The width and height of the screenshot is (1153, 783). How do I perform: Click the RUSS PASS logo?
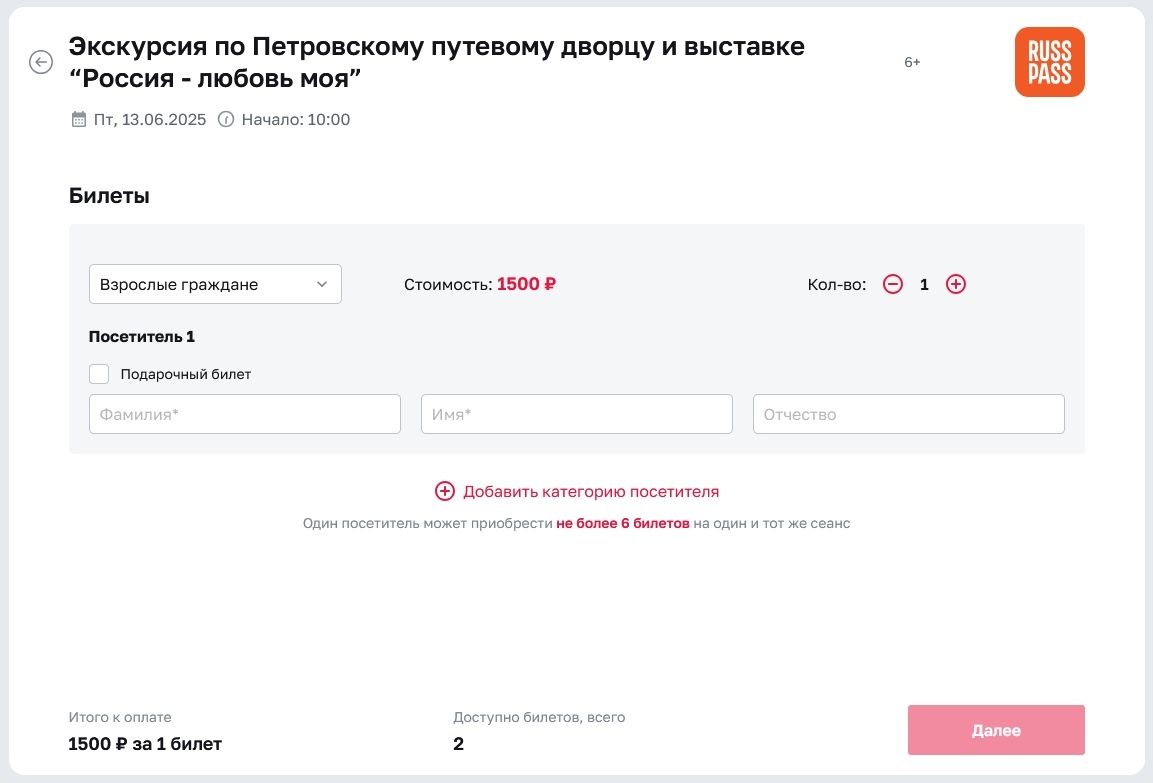pos(1049,61)
